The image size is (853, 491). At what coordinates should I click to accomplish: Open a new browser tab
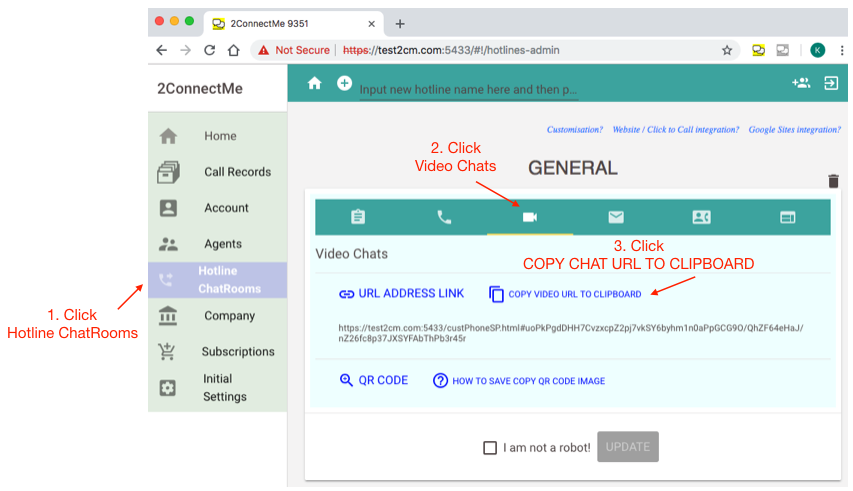click(400, 24)
